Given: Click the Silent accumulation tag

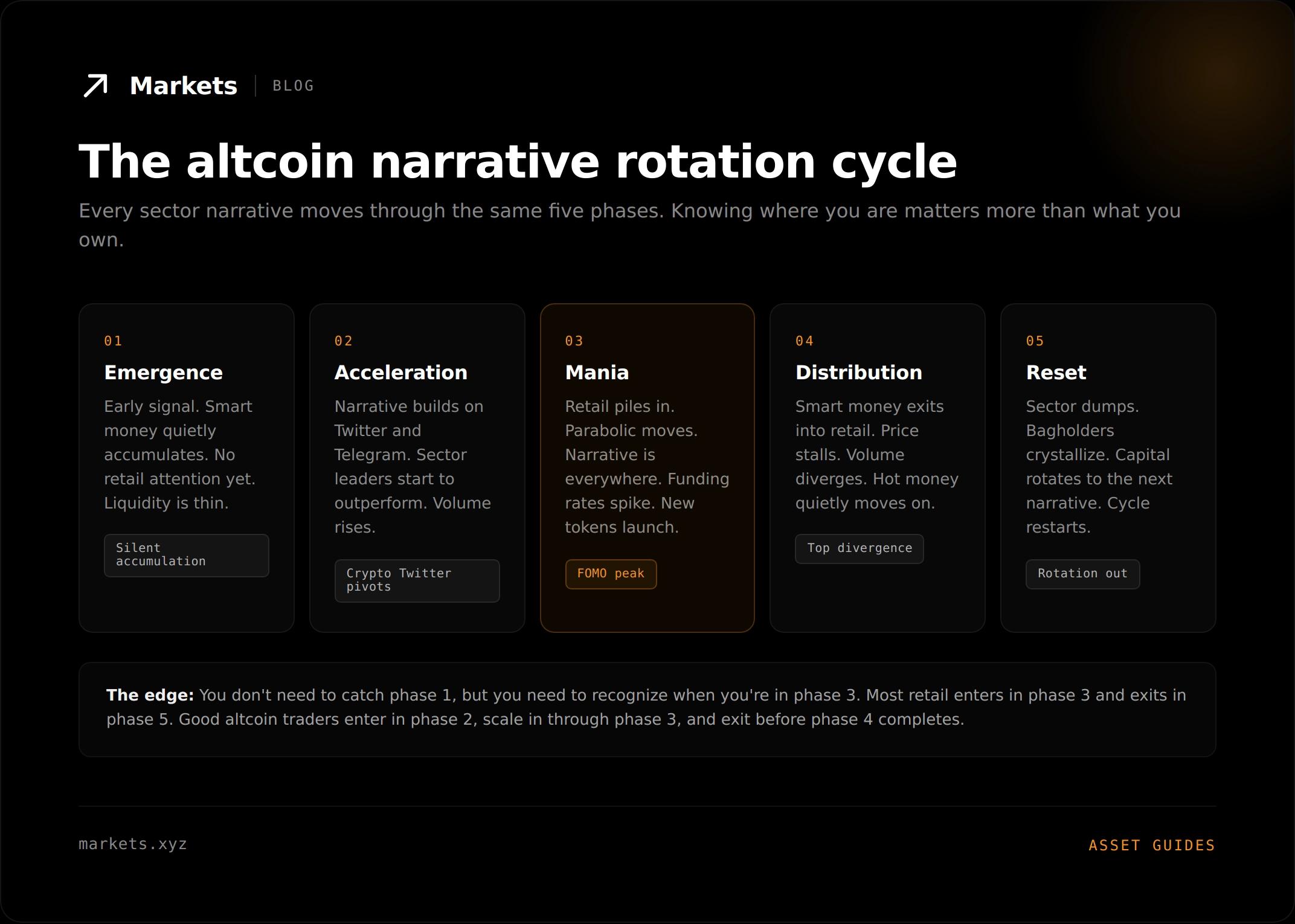Looking at the screenshot, I should click(187, 555).
